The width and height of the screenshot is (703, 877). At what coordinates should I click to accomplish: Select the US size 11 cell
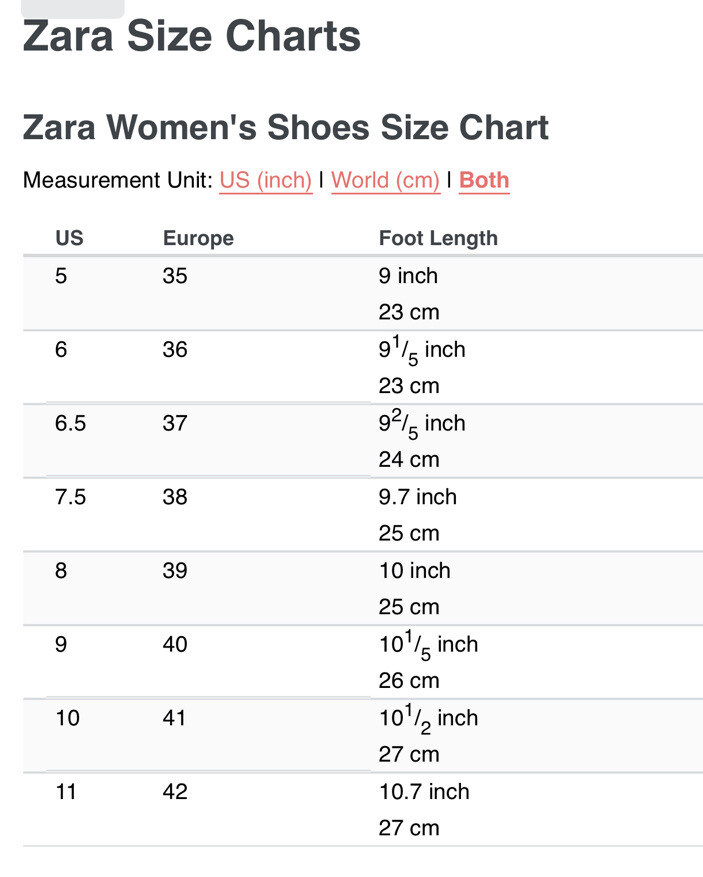[66, 792]
